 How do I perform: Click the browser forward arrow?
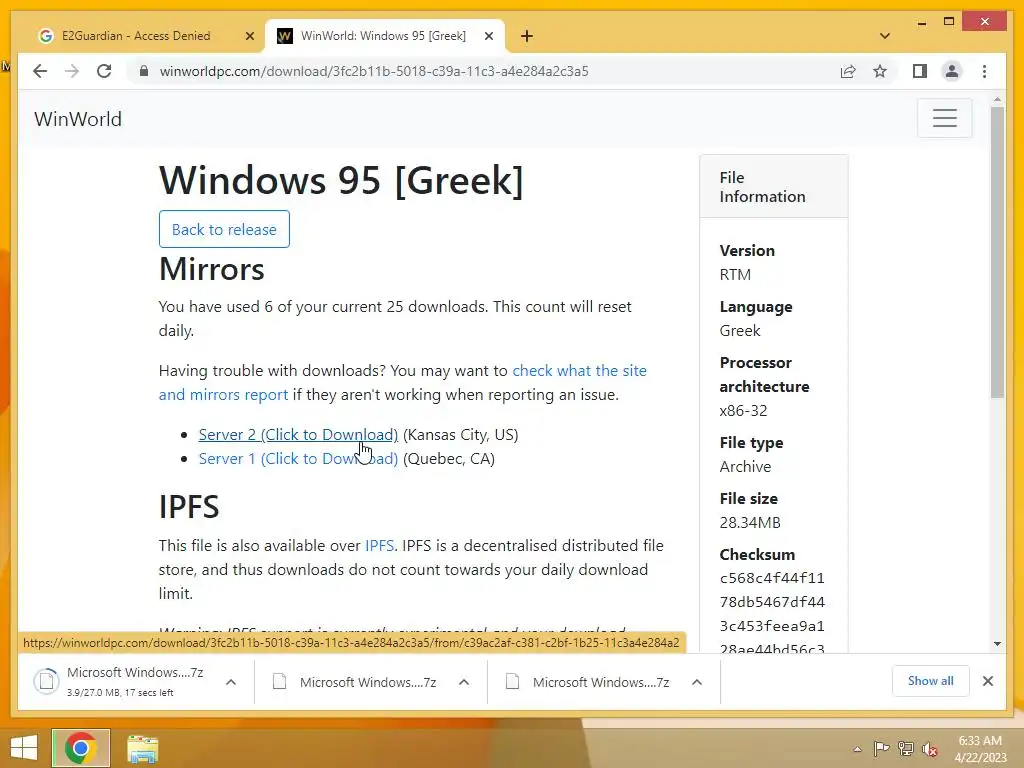pos(72,71)
